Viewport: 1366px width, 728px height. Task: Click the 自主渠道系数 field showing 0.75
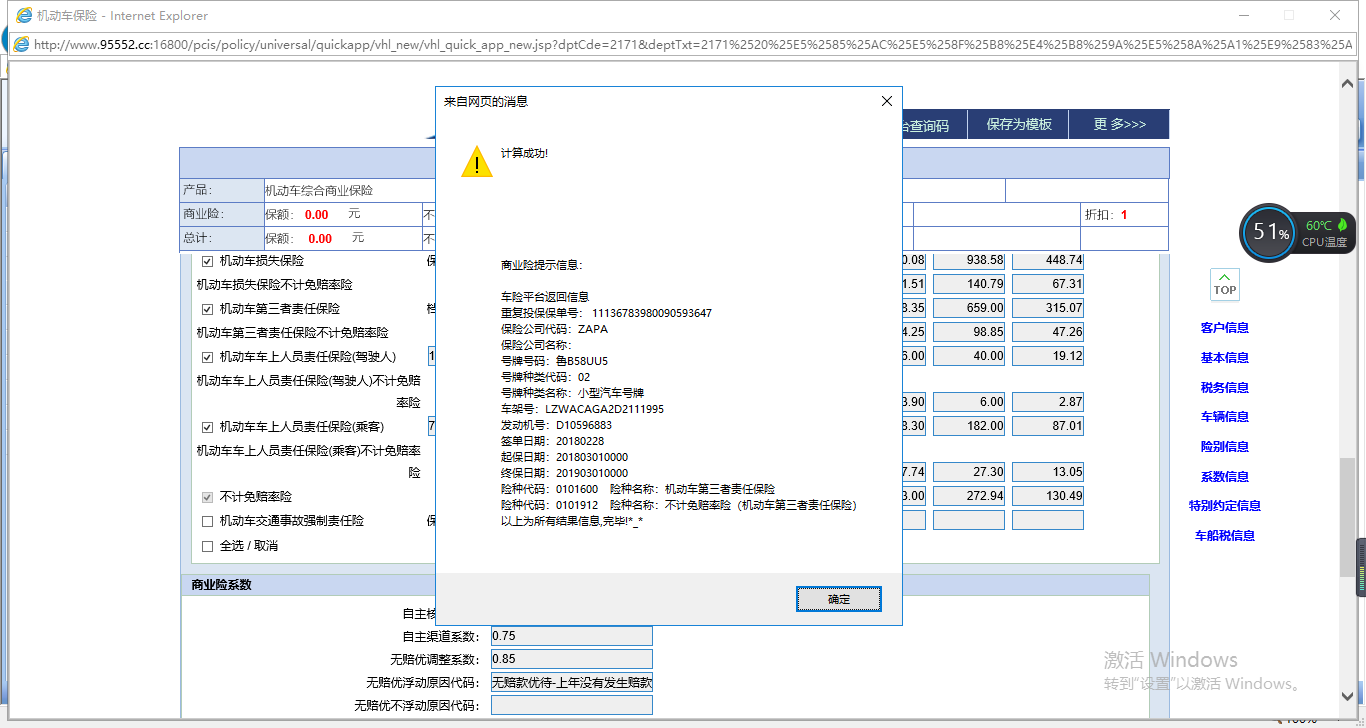571,636
